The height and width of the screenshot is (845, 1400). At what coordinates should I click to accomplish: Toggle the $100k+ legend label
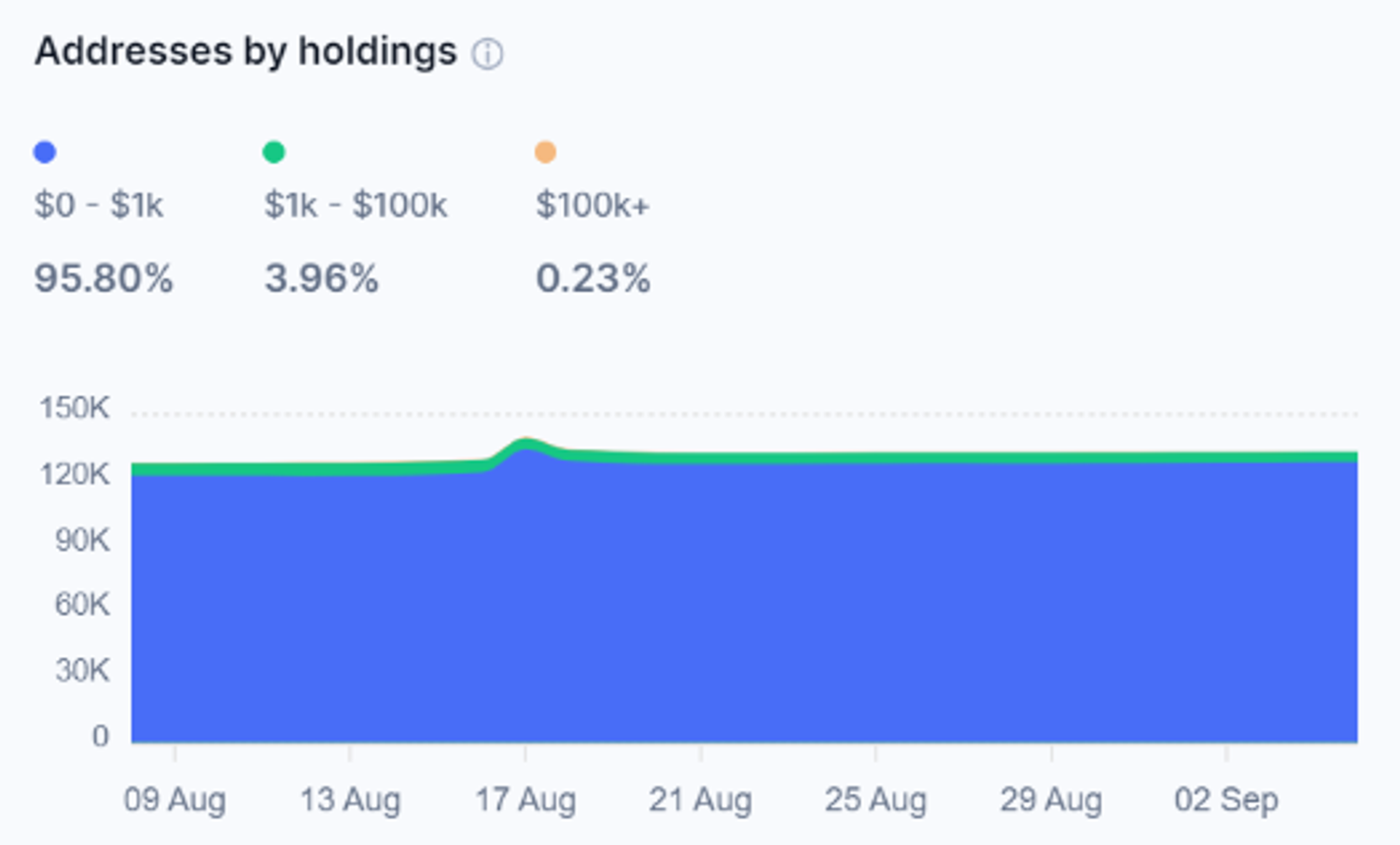(x=592, y=204)
